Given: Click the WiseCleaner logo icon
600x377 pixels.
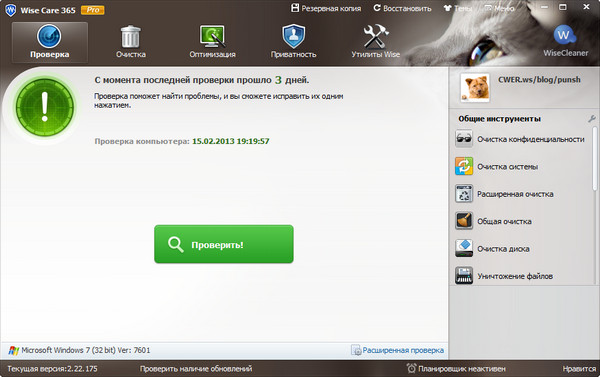Looking at the screenshot, I should click(x=565, y=36).
